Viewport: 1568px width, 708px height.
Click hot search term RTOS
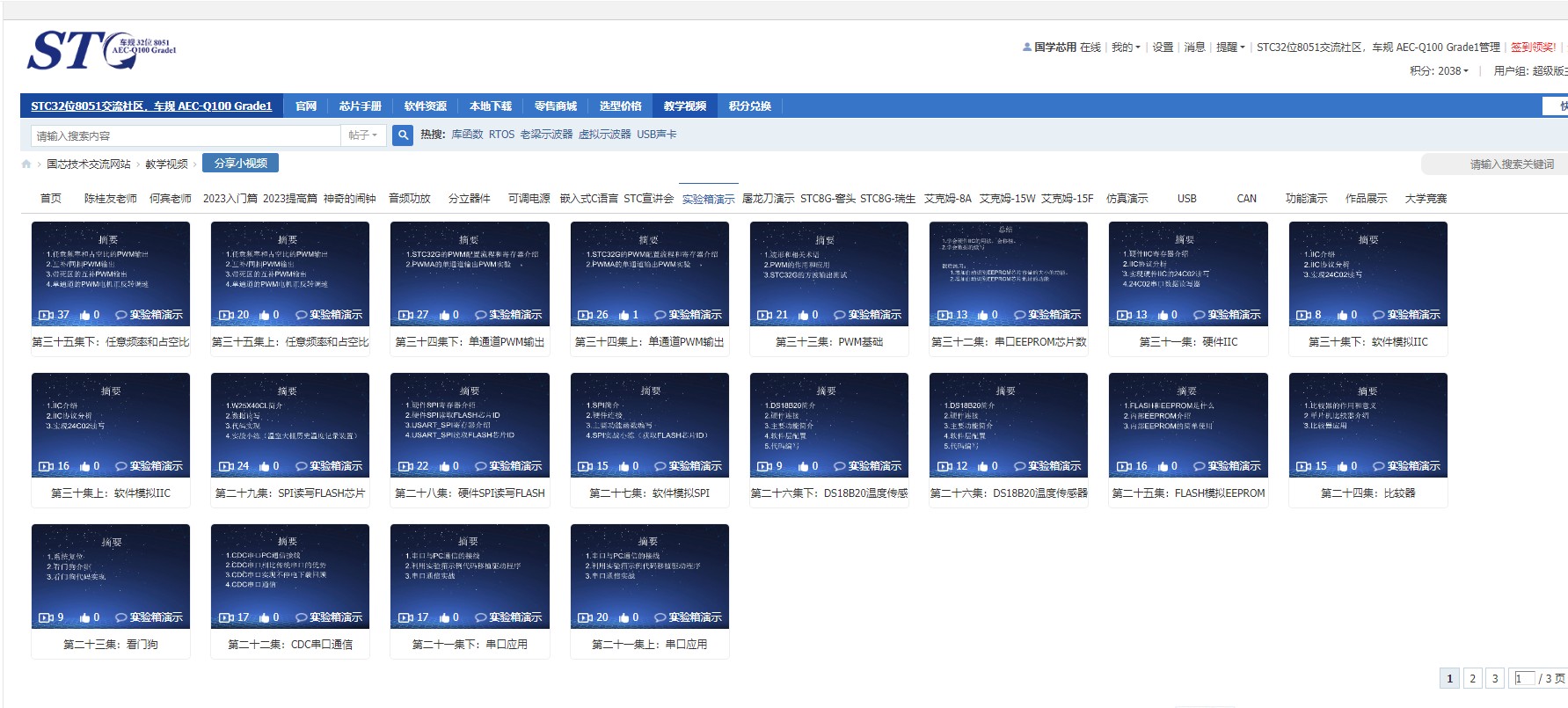tap(502, 135)
